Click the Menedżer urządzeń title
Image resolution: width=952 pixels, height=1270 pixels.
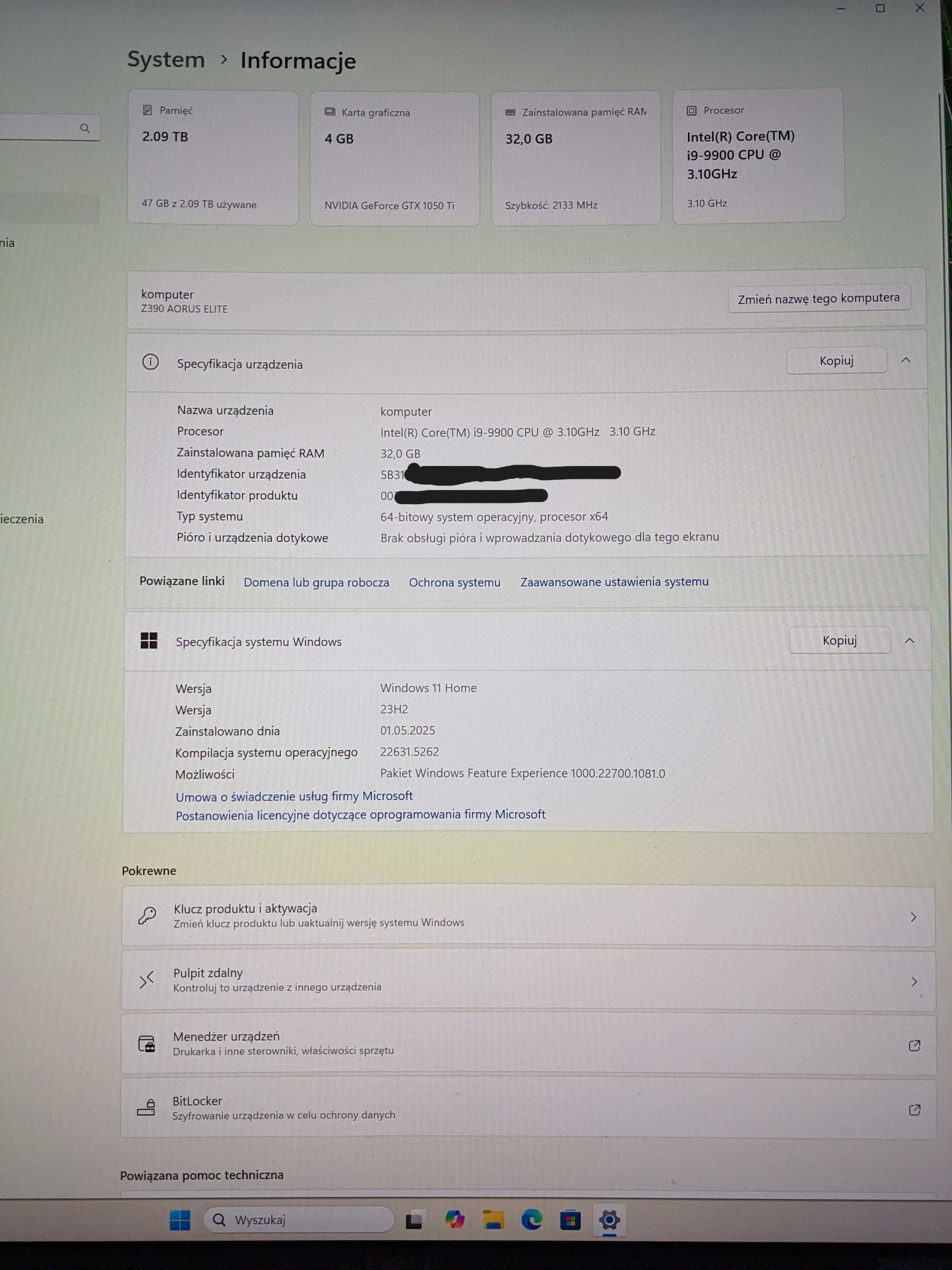point(226,1036)
